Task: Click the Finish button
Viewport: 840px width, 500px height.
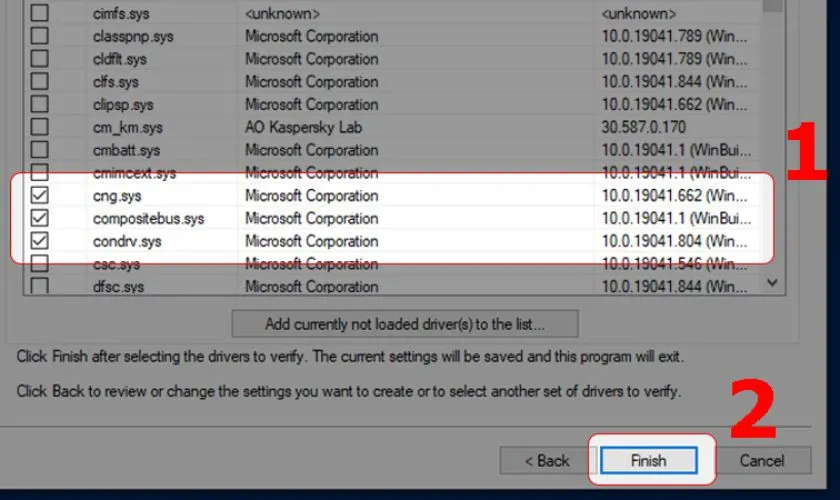Action: 648,461
